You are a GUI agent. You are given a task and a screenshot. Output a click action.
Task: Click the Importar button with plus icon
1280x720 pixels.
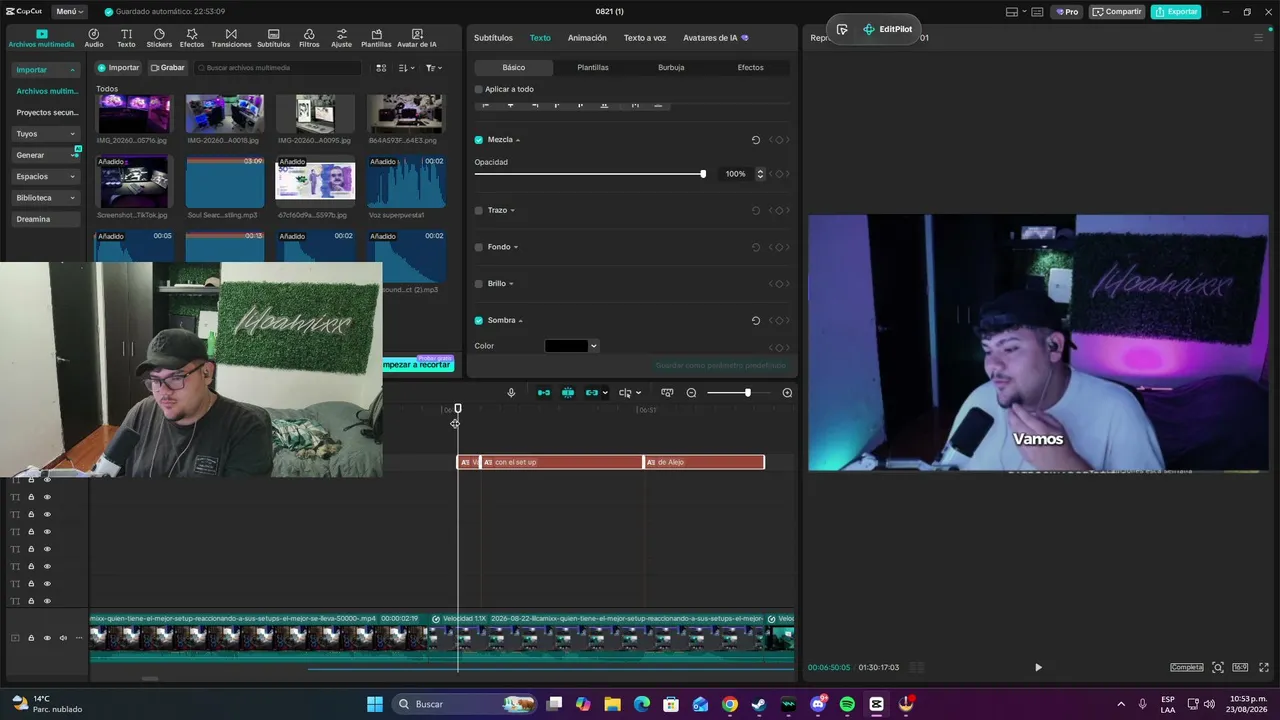tap(118, 68)
